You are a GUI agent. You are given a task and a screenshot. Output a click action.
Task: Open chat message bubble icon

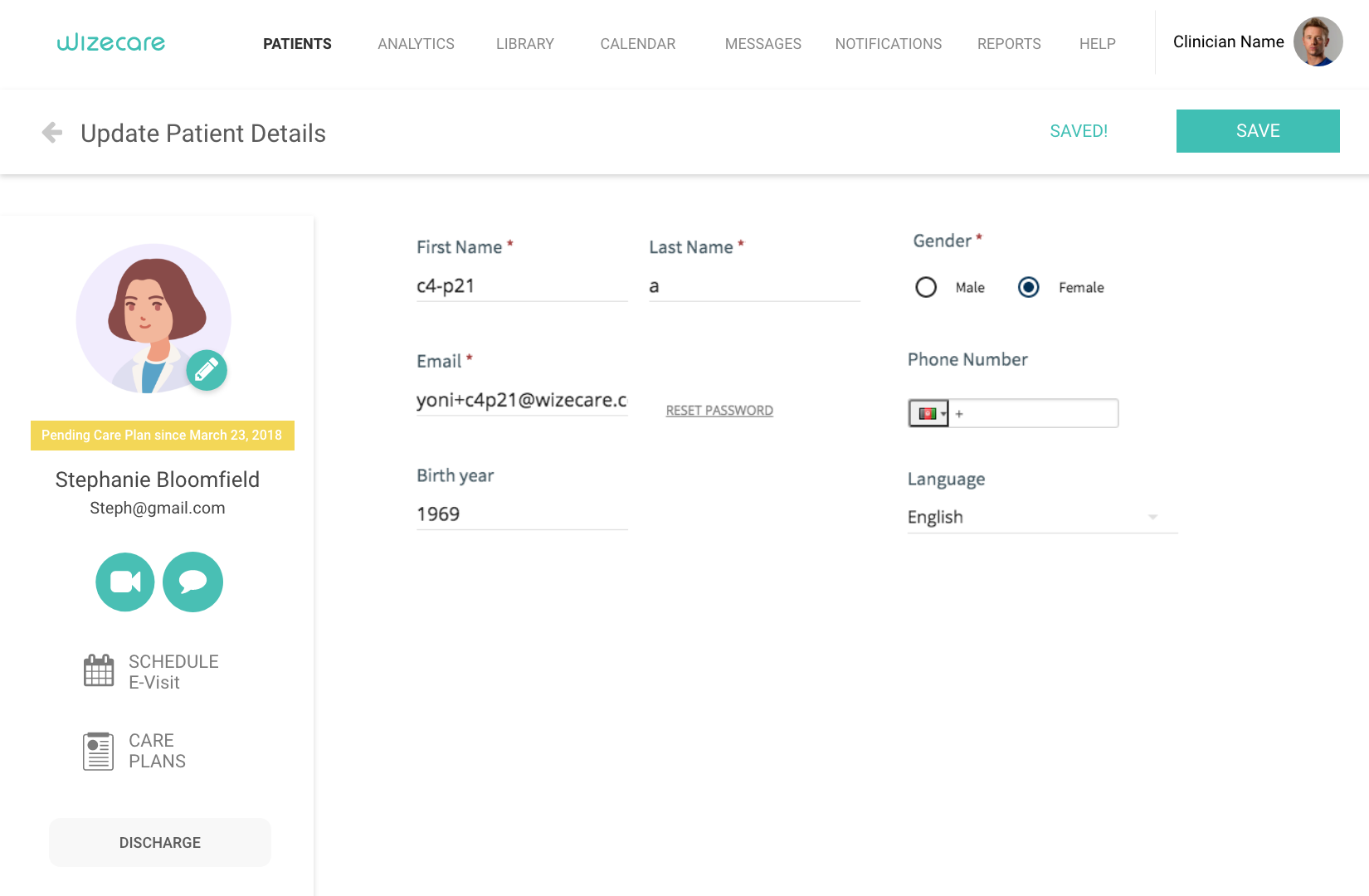[192, 582]
